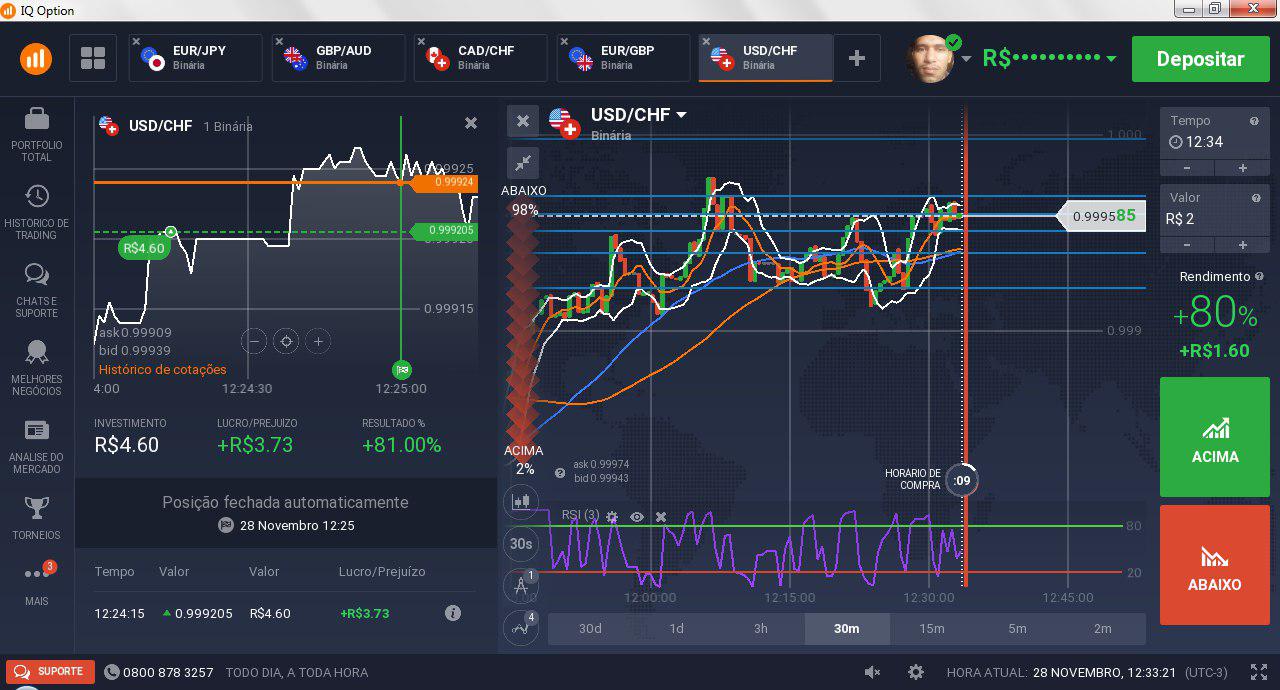Expand the profile avatar menu
The image size is (1280, 690).
(x=966, y=58)
